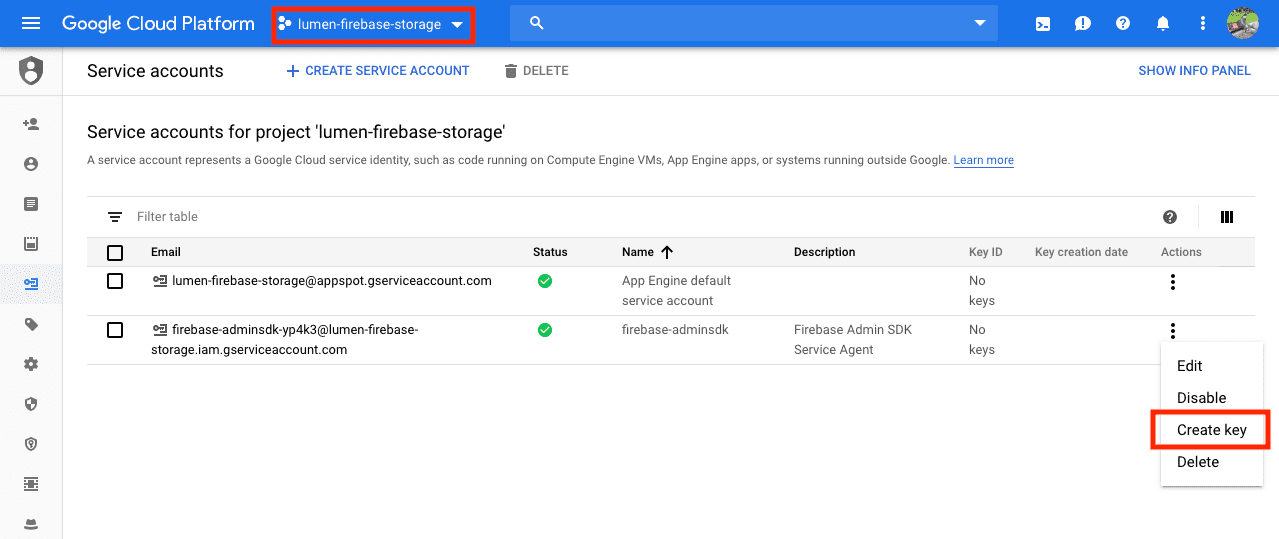Expand the search bar dropdown arrow
The width and height of the screenshot is (1279, 539).
pos(979,24)
